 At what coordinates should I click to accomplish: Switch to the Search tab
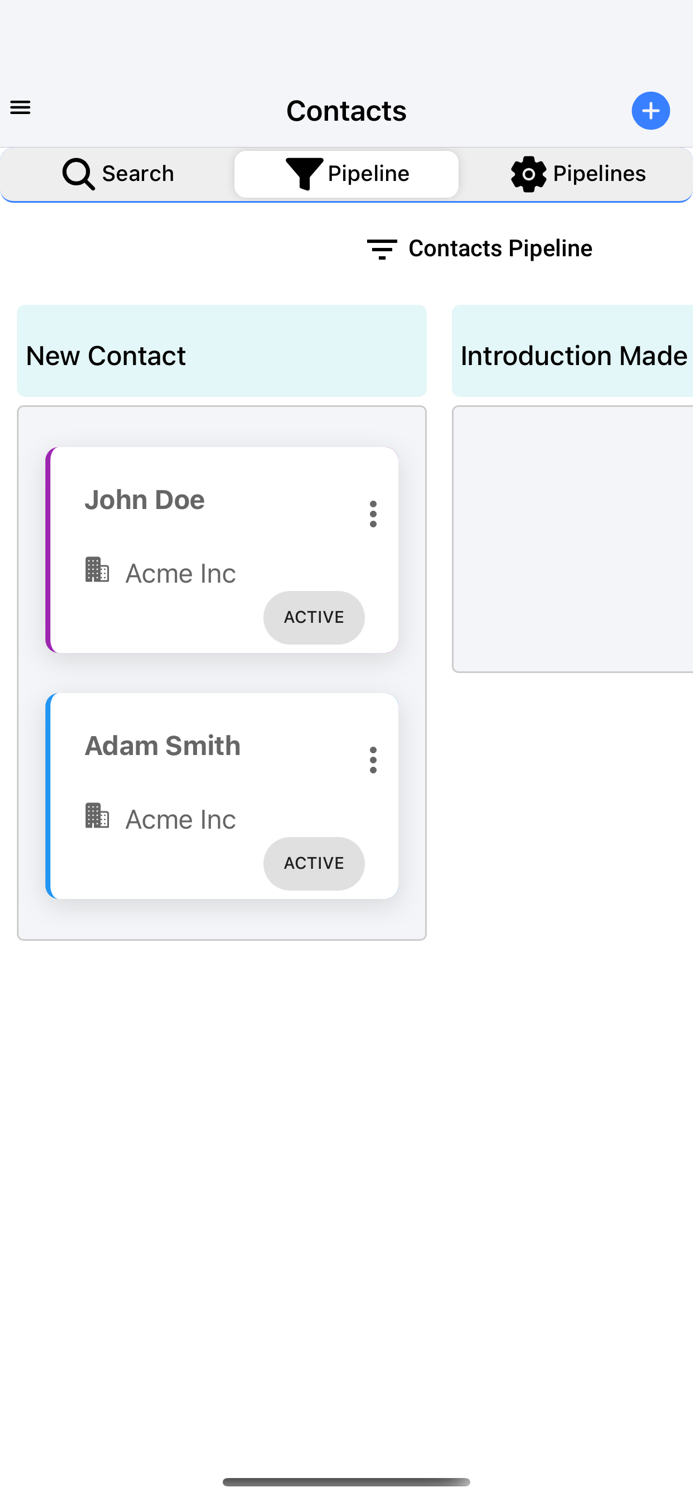[x=118, y=174]
